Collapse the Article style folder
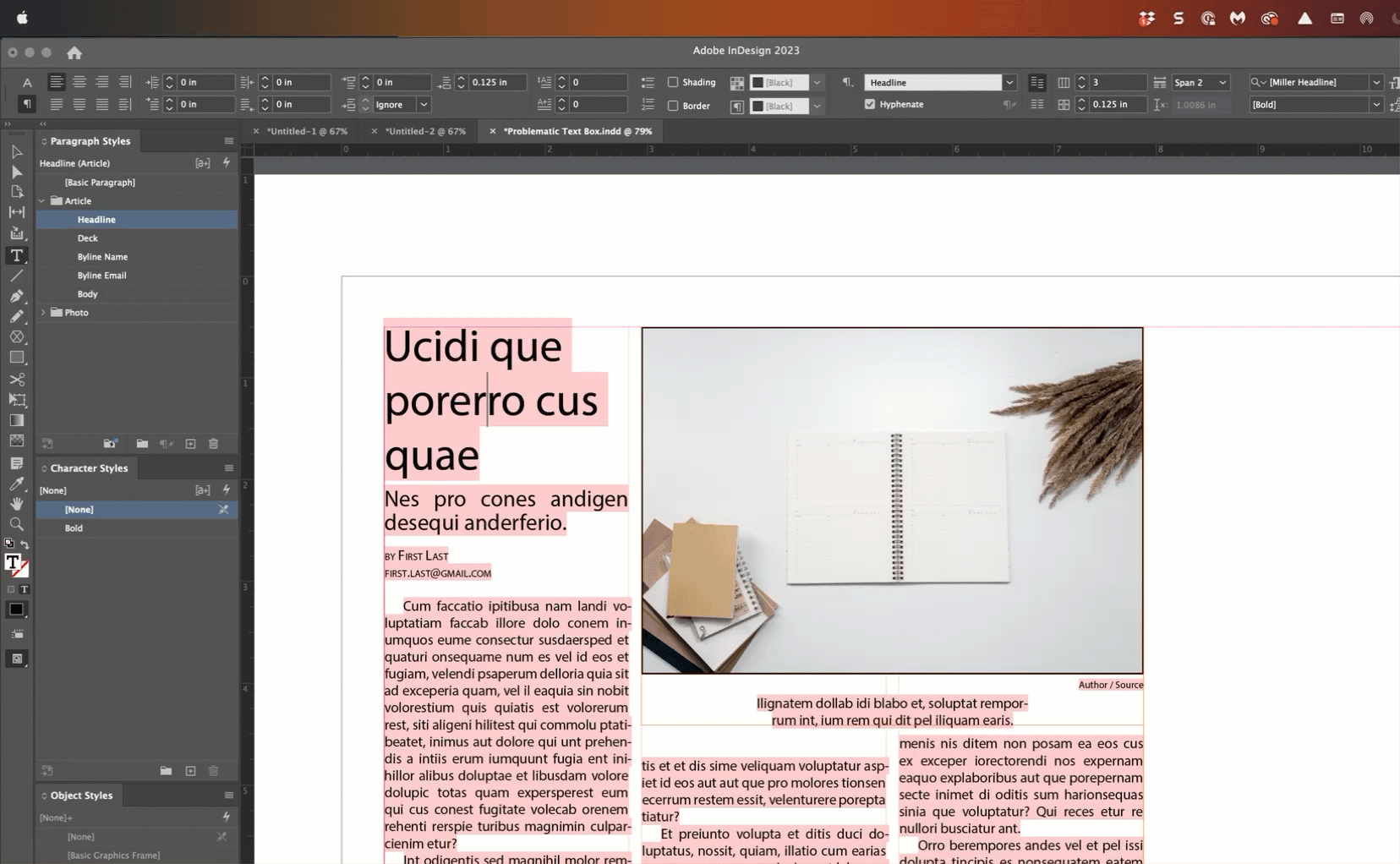The image size is (1400, 864). click(x=42, y=201)
